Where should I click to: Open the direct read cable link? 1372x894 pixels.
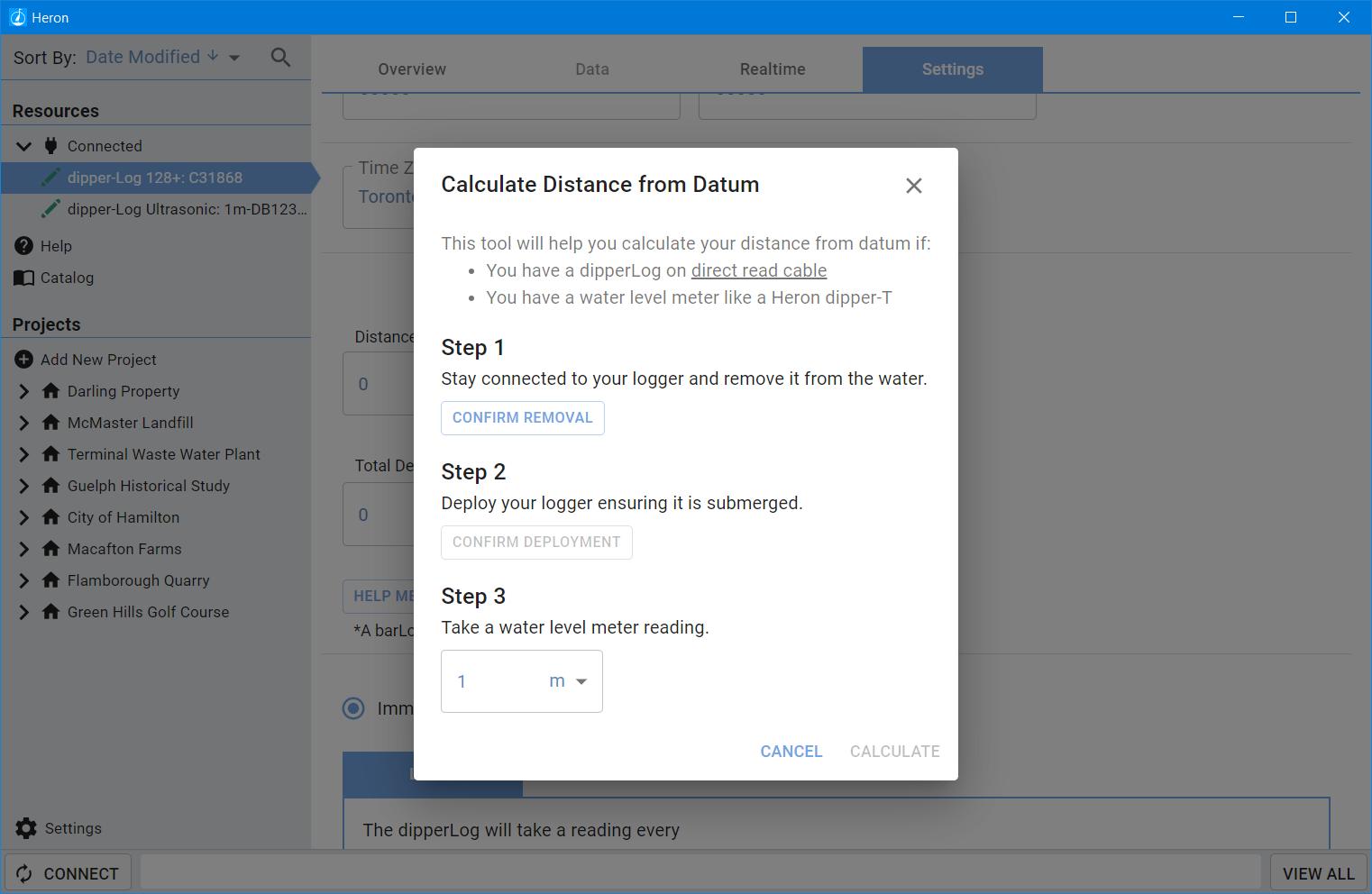click(759, 270)
